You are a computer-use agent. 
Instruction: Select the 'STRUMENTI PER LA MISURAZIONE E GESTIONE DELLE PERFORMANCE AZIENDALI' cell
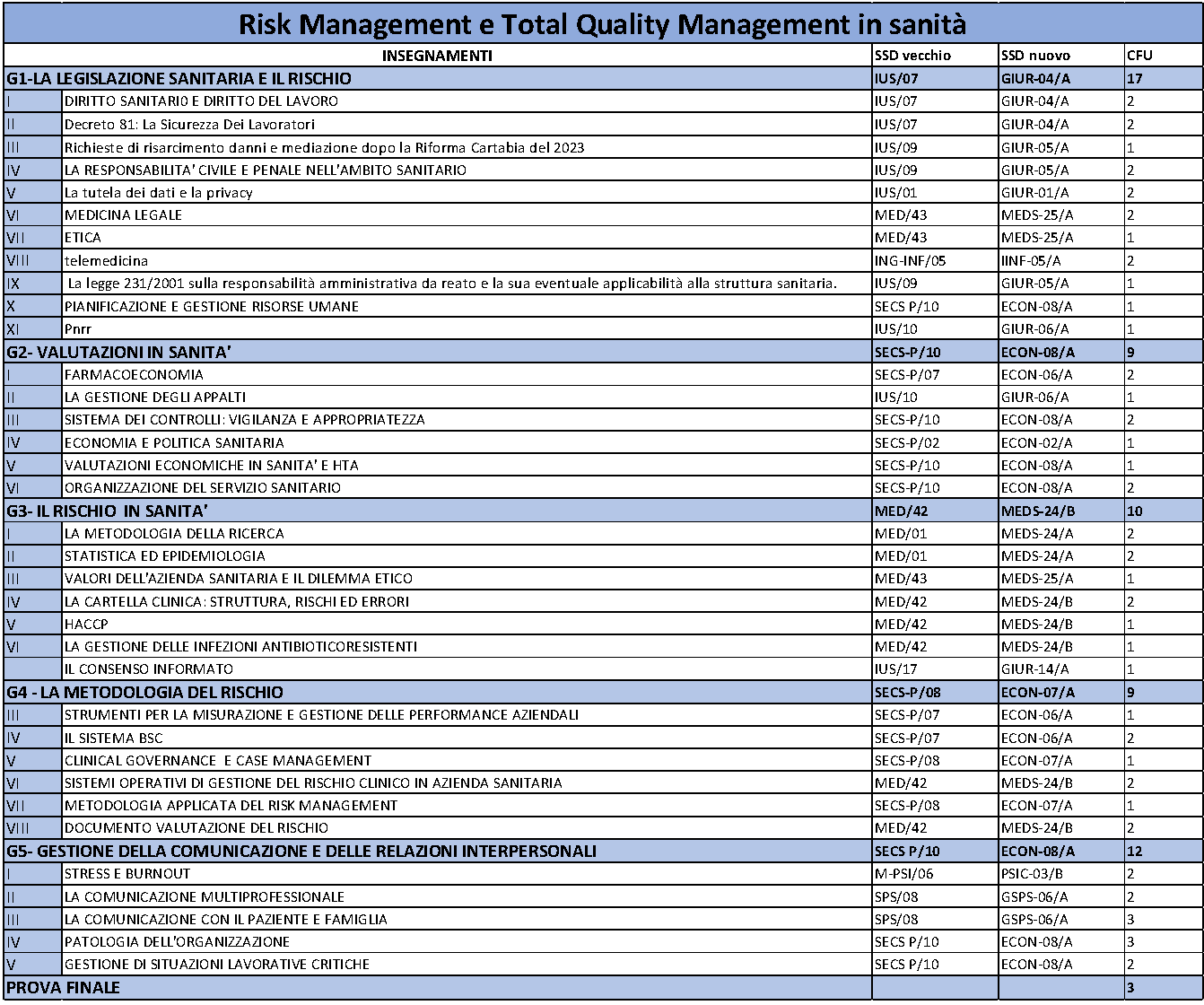coord(467,715)
